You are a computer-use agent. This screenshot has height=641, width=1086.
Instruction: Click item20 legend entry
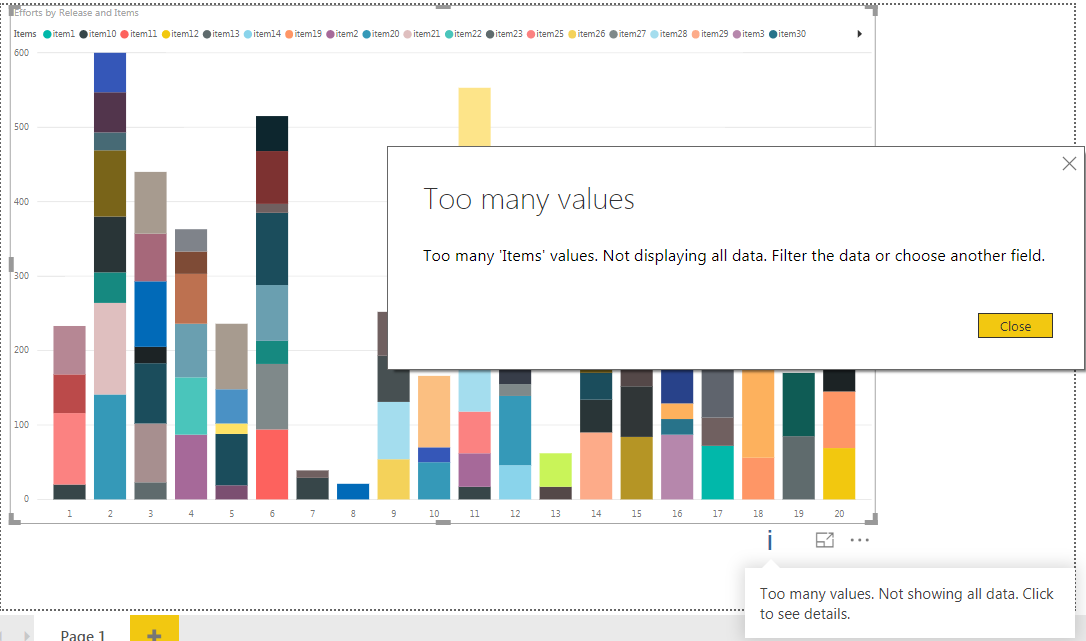(x=381, y=34)
